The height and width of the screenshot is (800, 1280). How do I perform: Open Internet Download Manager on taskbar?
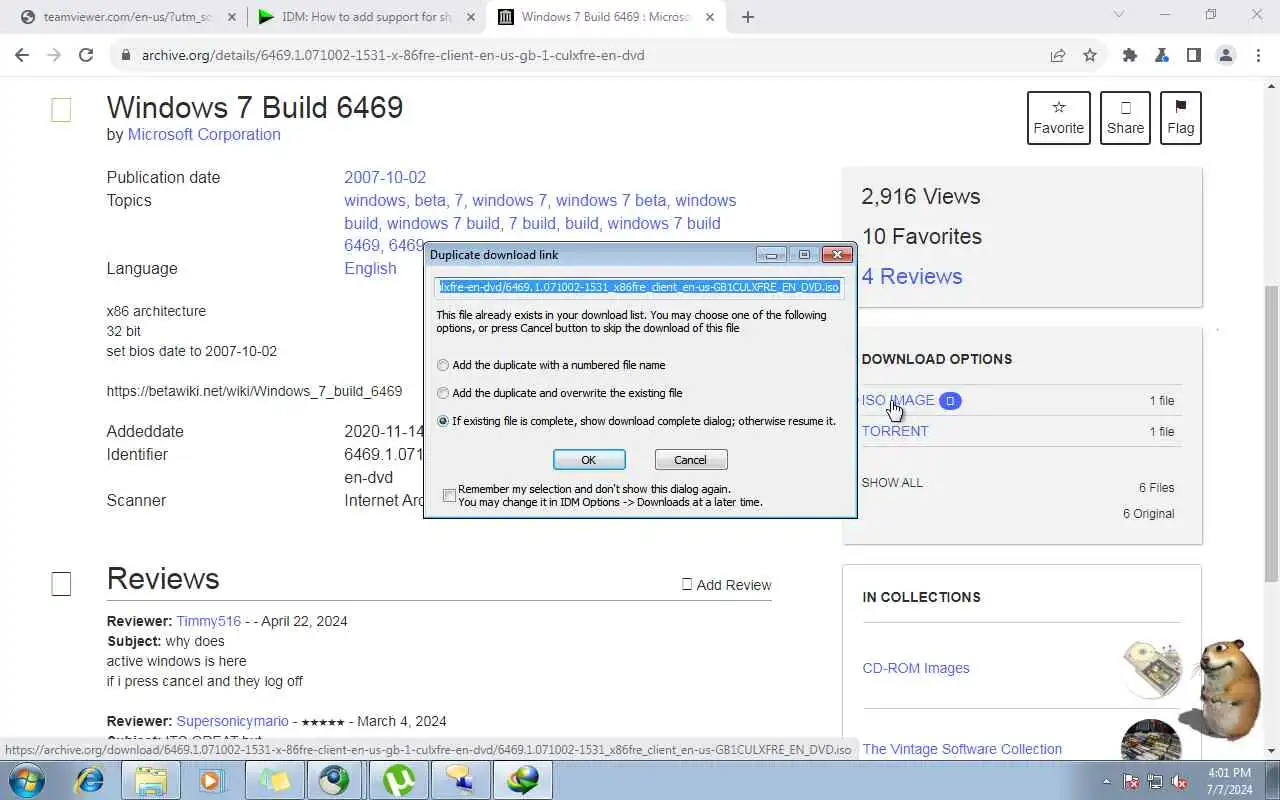pyautogui.click(x=522, y=779)
